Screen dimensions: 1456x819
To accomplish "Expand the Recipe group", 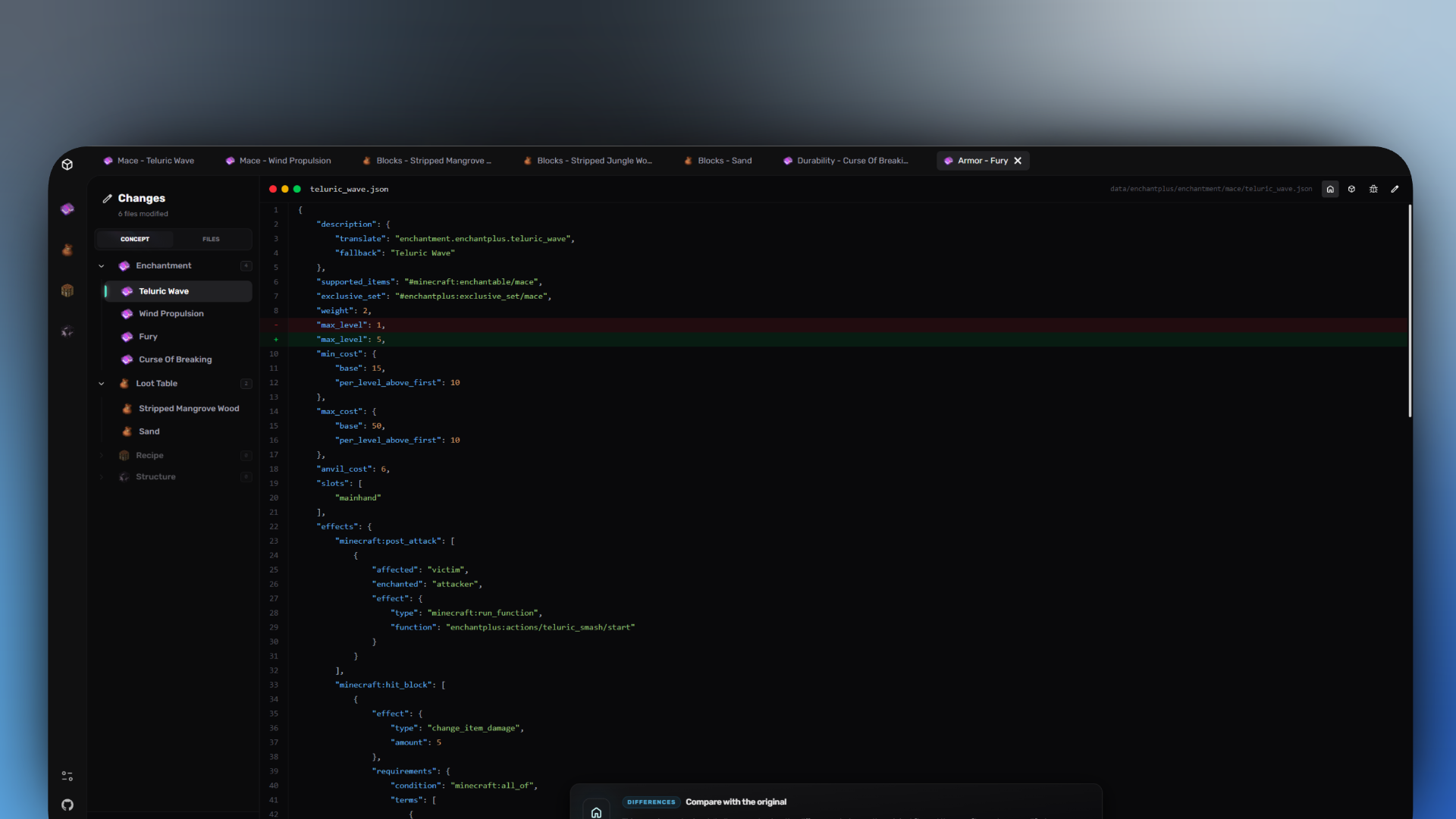I will click(102, 456).
